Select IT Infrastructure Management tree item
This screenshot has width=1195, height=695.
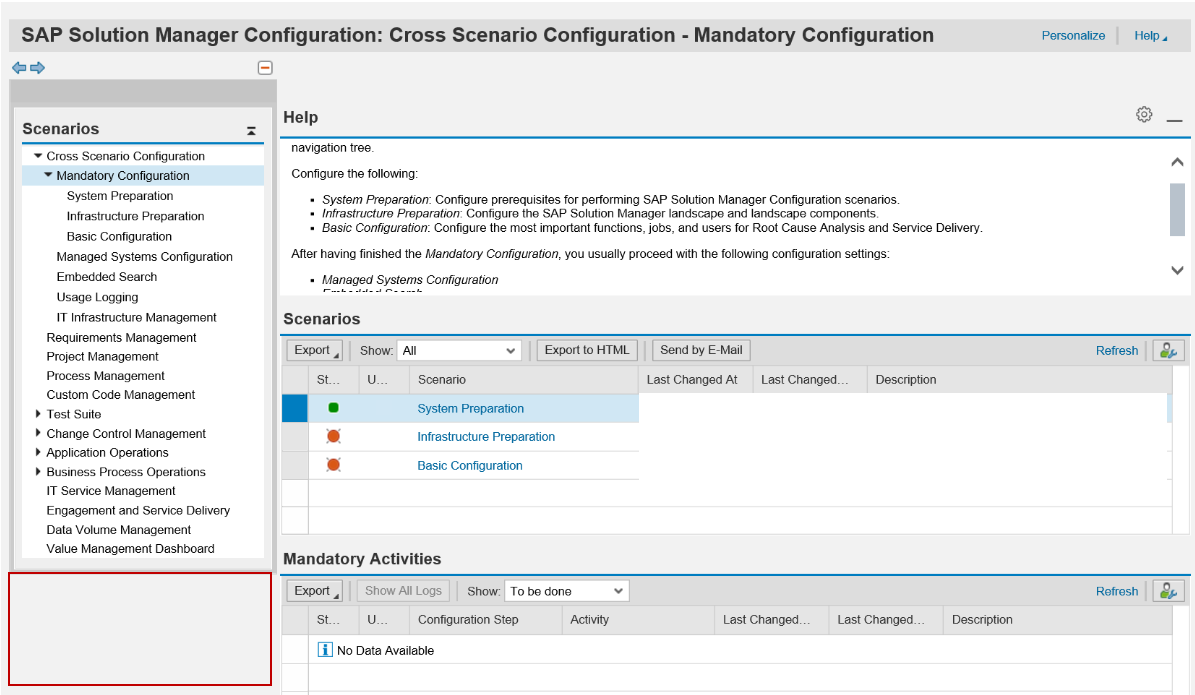136,318
